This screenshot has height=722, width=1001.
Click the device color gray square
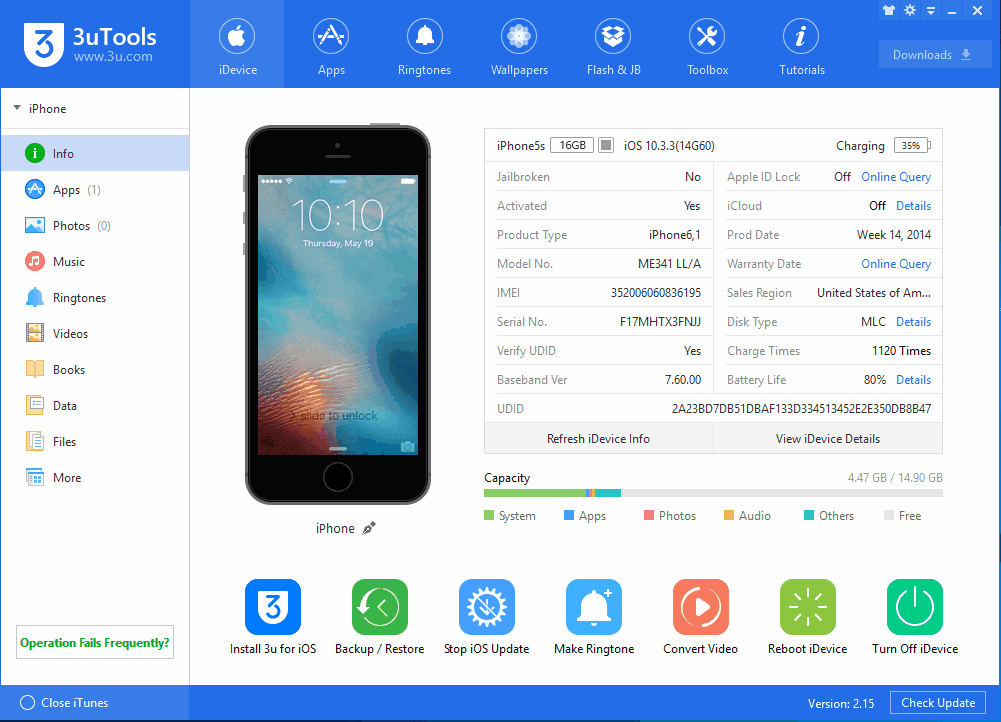[606, 145]
